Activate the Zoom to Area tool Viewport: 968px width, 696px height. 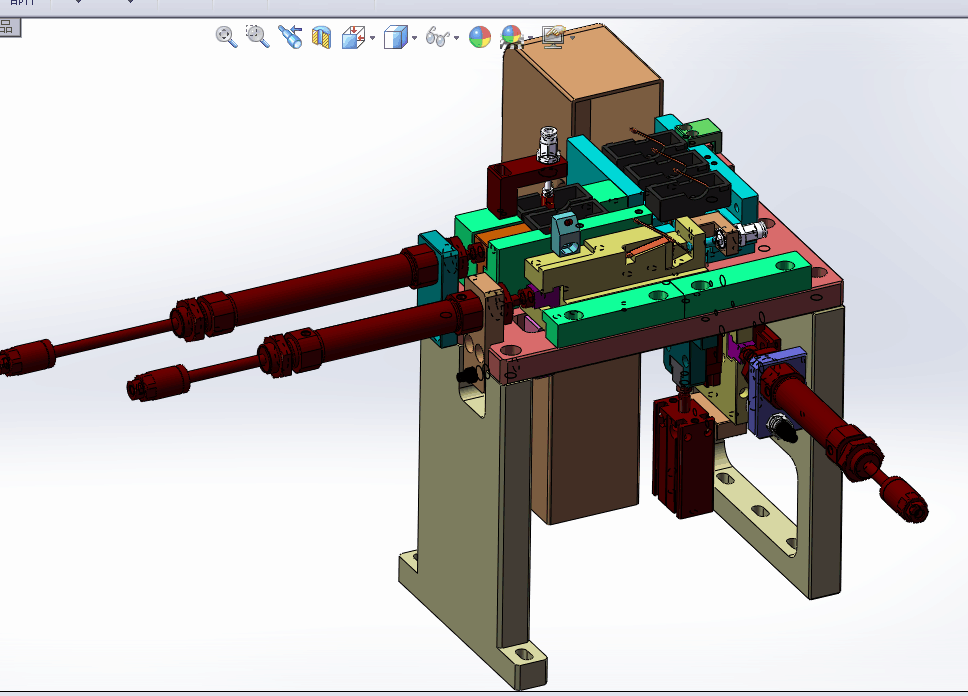point(257,36)
